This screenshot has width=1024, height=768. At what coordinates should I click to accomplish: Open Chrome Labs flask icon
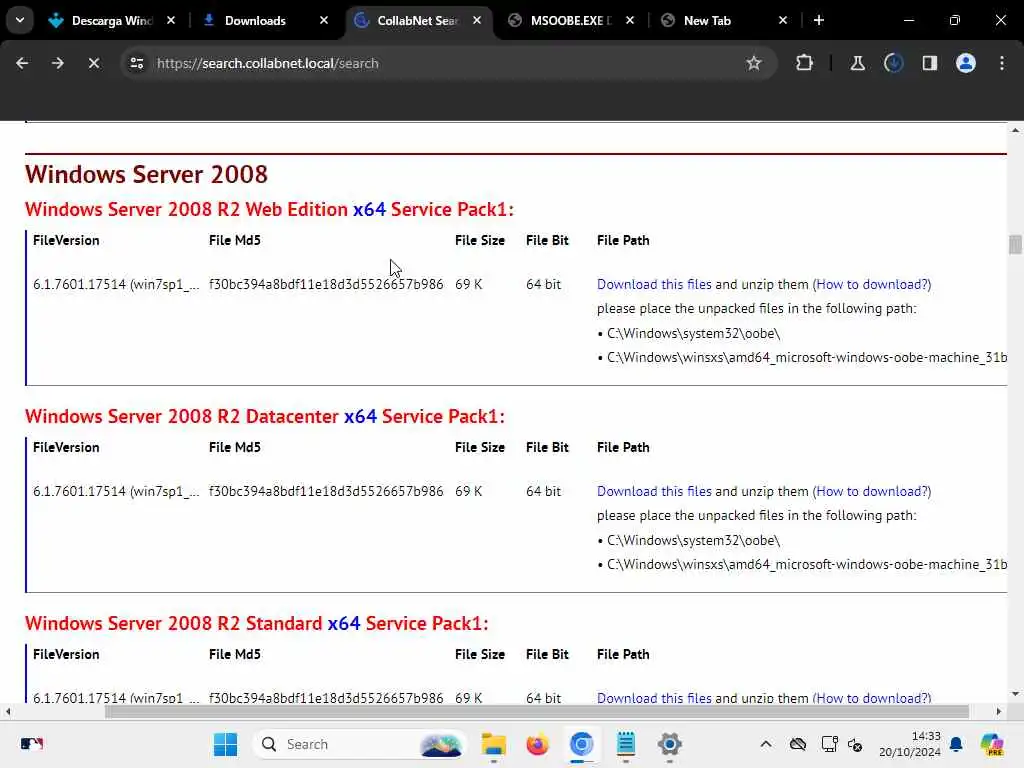(x=857, y=63)
